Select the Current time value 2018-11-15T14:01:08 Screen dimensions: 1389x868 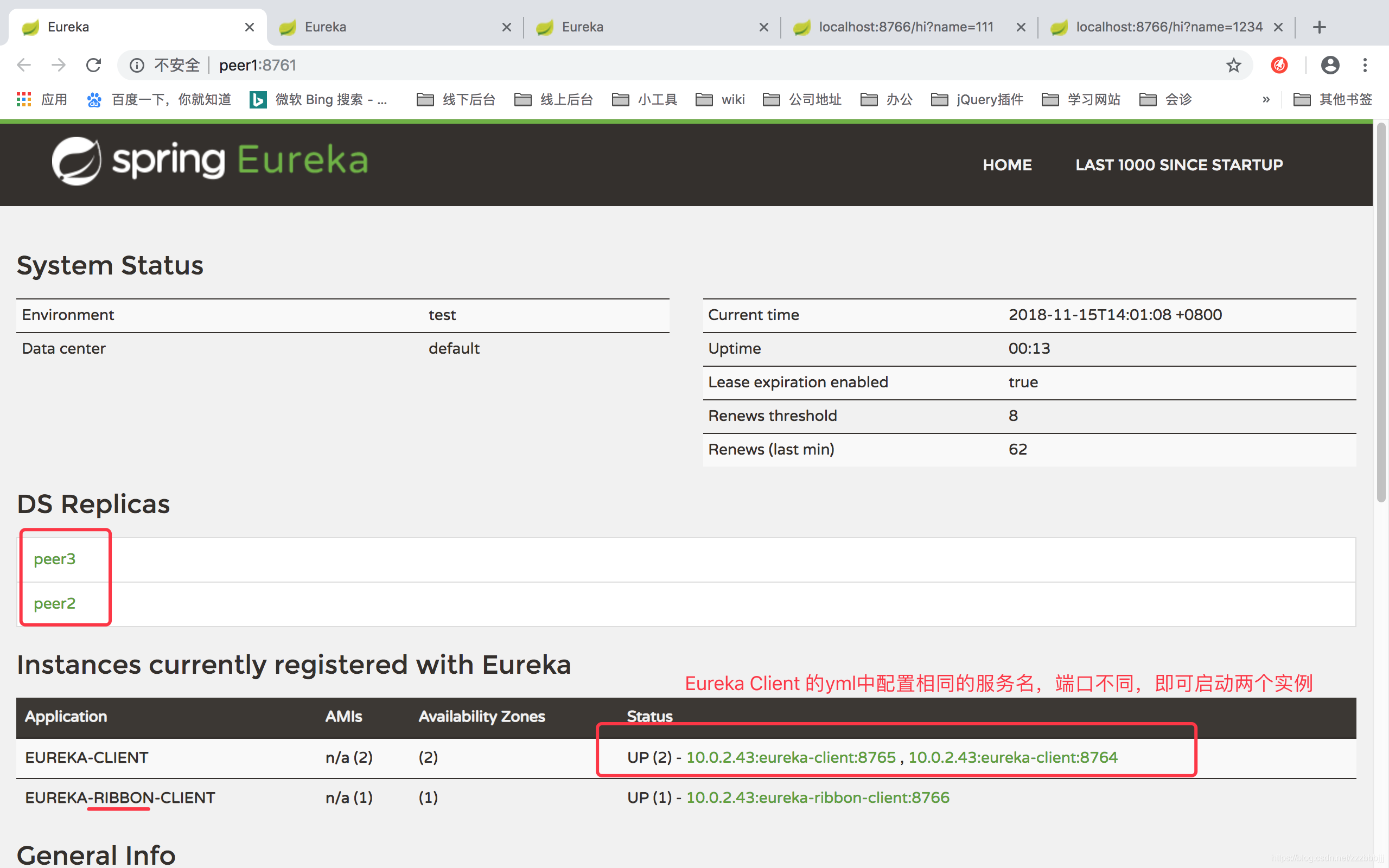pos(1115,315)
